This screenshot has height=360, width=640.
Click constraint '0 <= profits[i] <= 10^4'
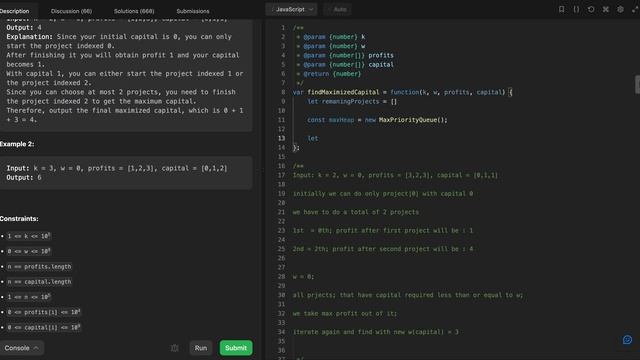click(x=44, y=312)
